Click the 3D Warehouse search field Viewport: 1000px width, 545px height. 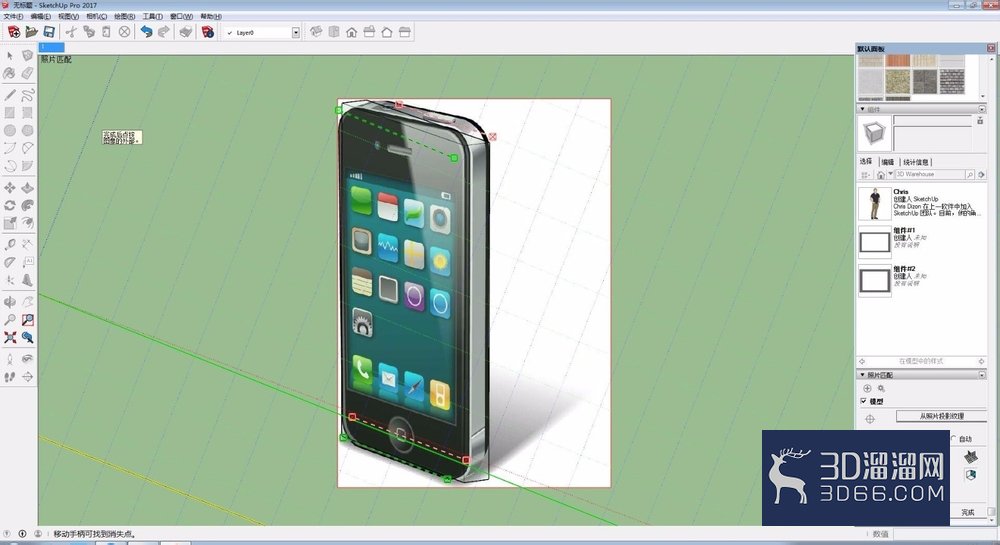tap(929, 174)
